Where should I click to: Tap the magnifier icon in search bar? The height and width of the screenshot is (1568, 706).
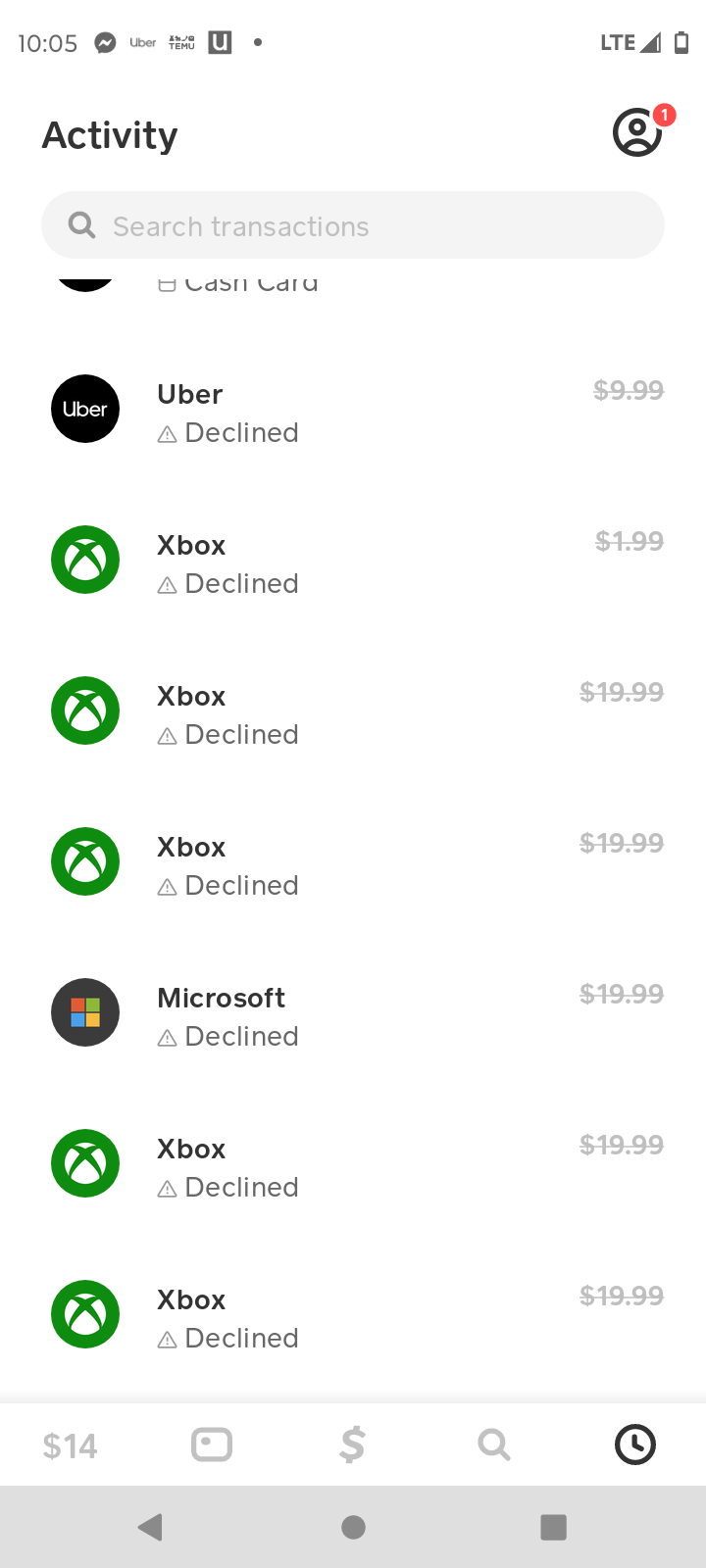(x=82, y=226)
